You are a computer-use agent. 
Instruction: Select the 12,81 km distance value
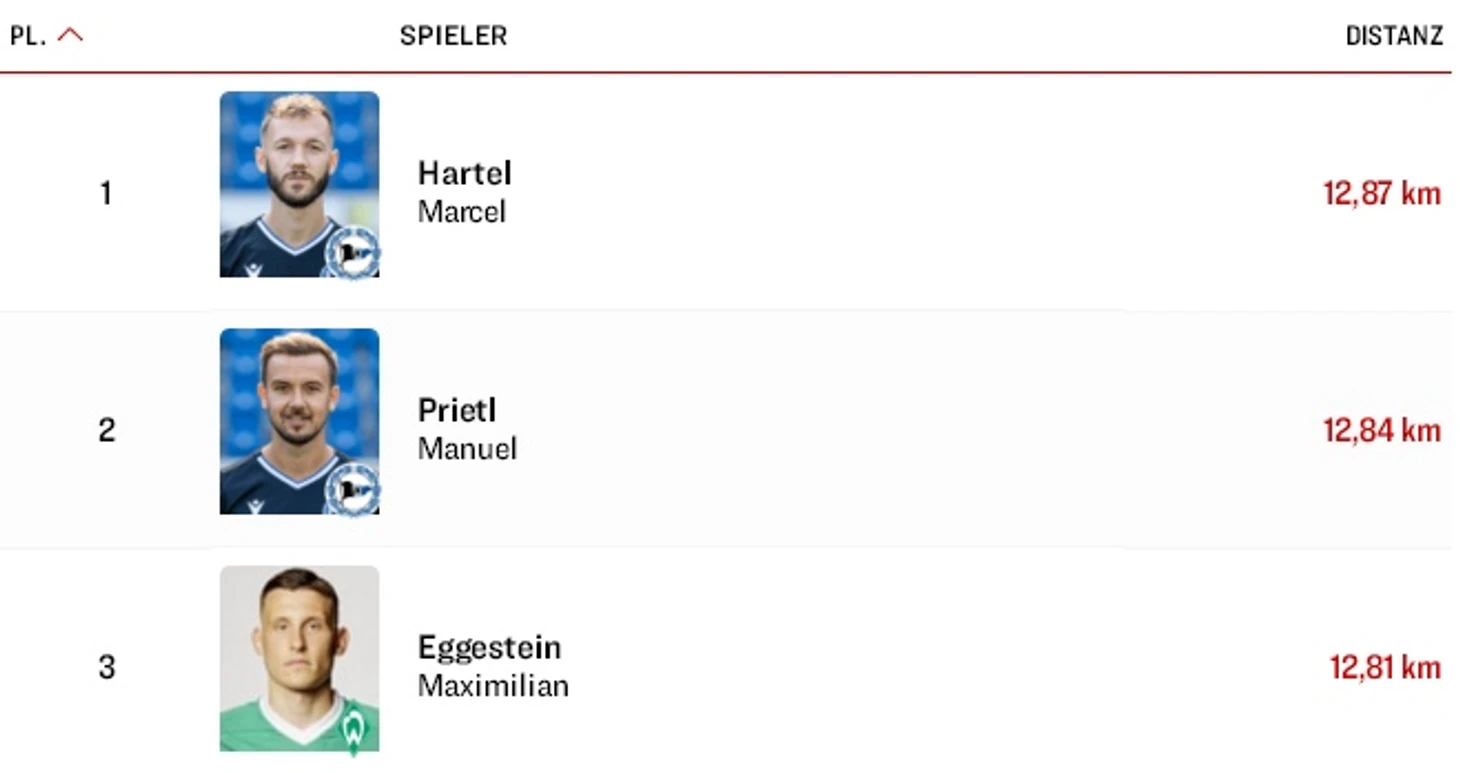1385,667
